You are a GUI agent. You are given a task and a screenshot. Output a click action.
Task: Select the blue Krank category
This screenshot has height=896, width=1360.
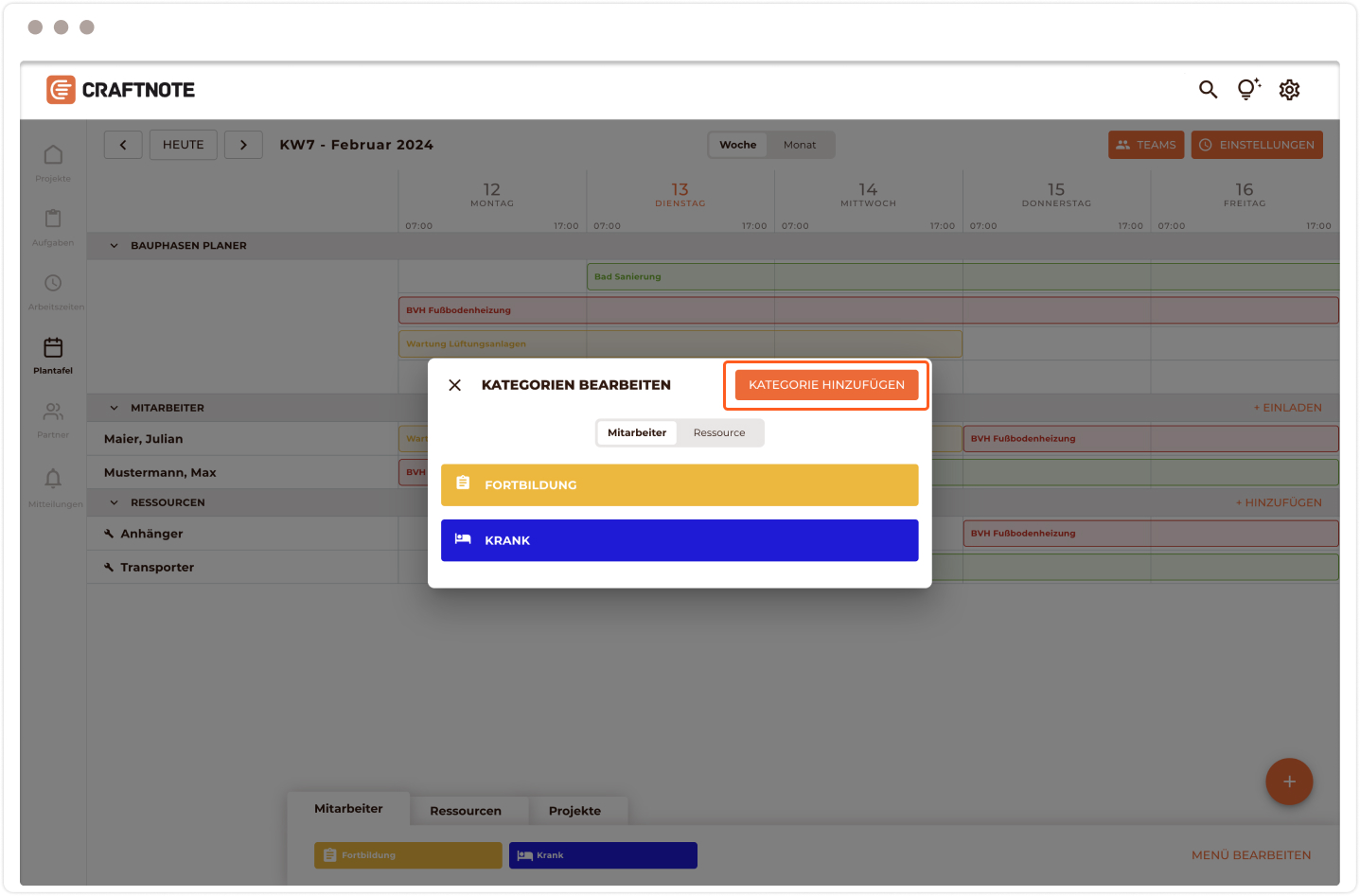click(680, 540)
